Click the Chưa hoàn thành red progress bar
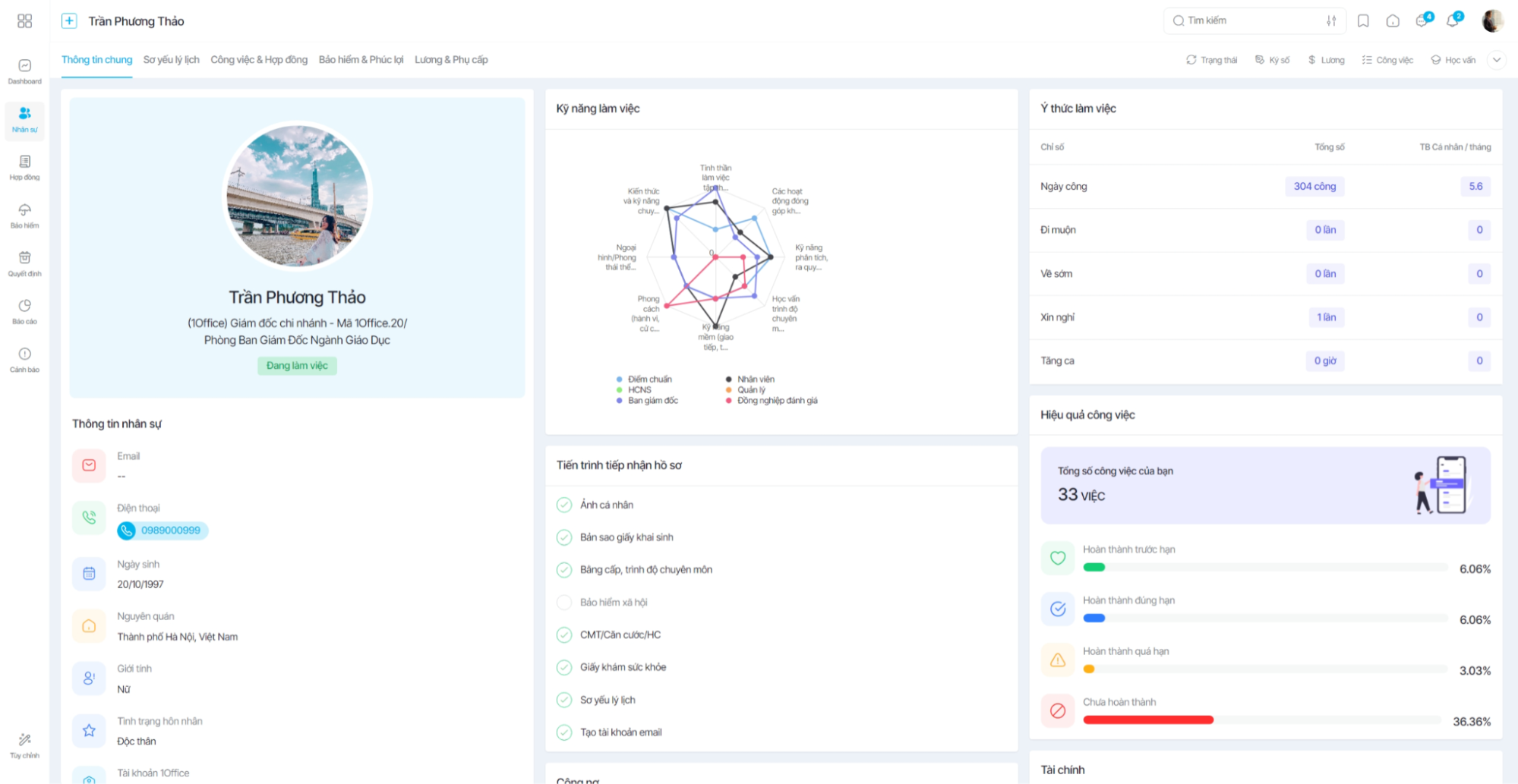Image resolution: width=1518 pixels, height=784 pixels. 1148,719
